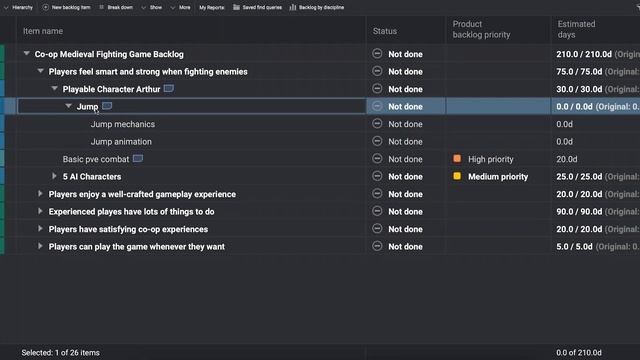This screenshot has width=640, height=360.
Task: Click 5.0 / 5.0d estimated days value
Action: (x=574, y=247)
